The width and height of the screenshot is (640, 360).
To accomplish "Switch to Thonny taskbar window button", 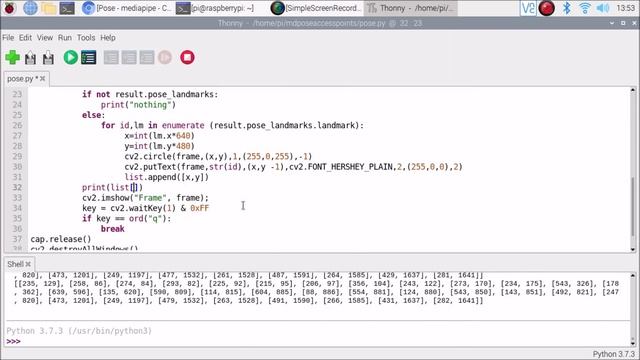I will click(x=410, y=8).
